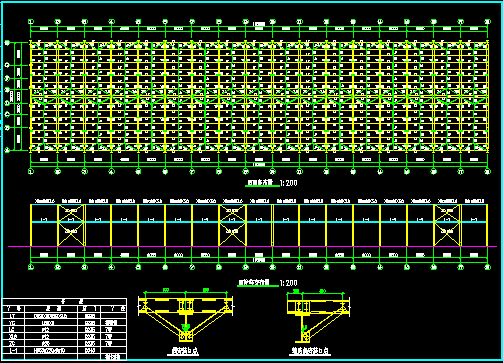Screen dimensions: 503x363
Task: Select the rightmost cross-braced bay in the elevation
Action: [447, 225]
